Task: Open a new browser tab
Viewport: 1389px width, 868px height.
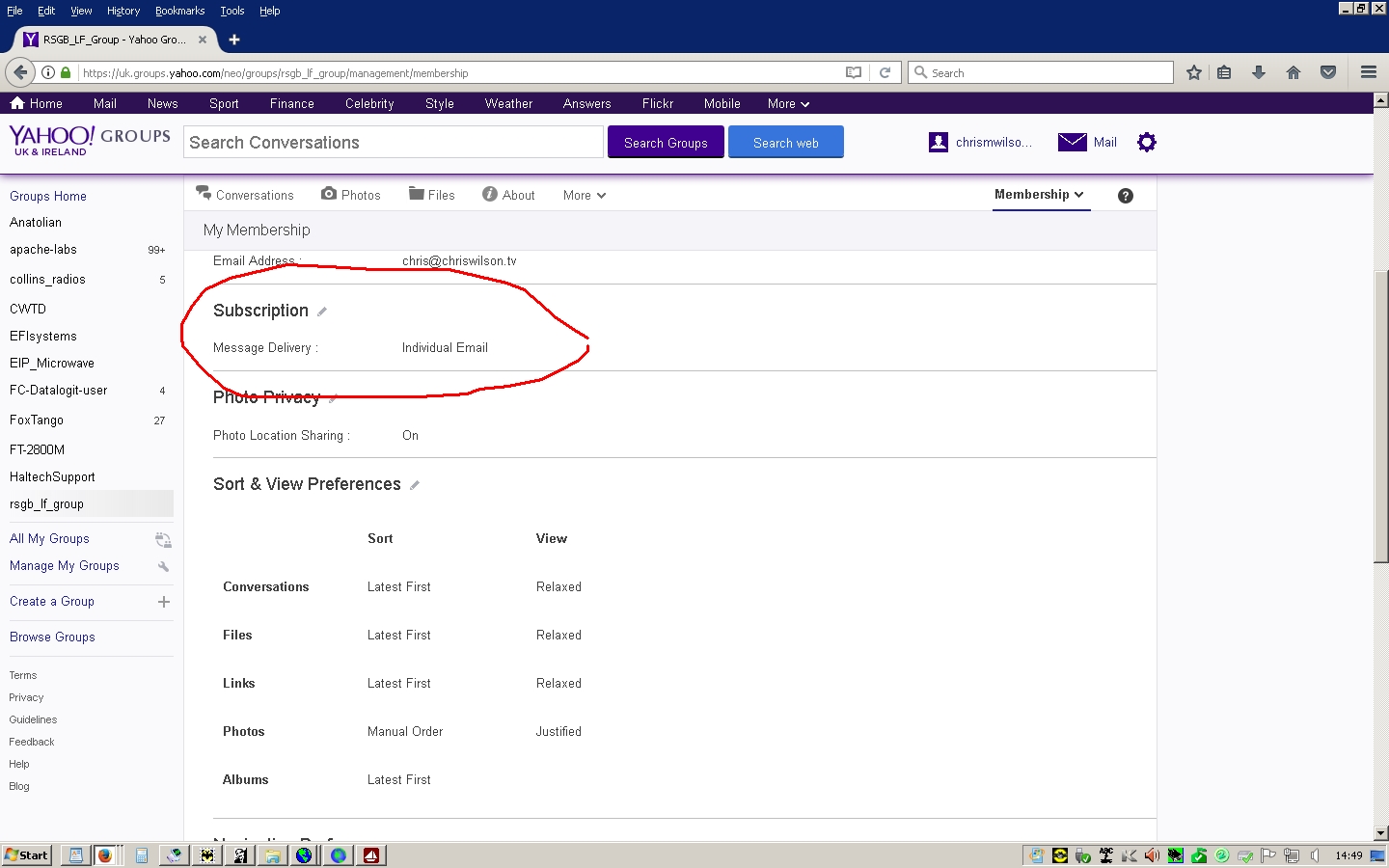Action: pos(234,40)
